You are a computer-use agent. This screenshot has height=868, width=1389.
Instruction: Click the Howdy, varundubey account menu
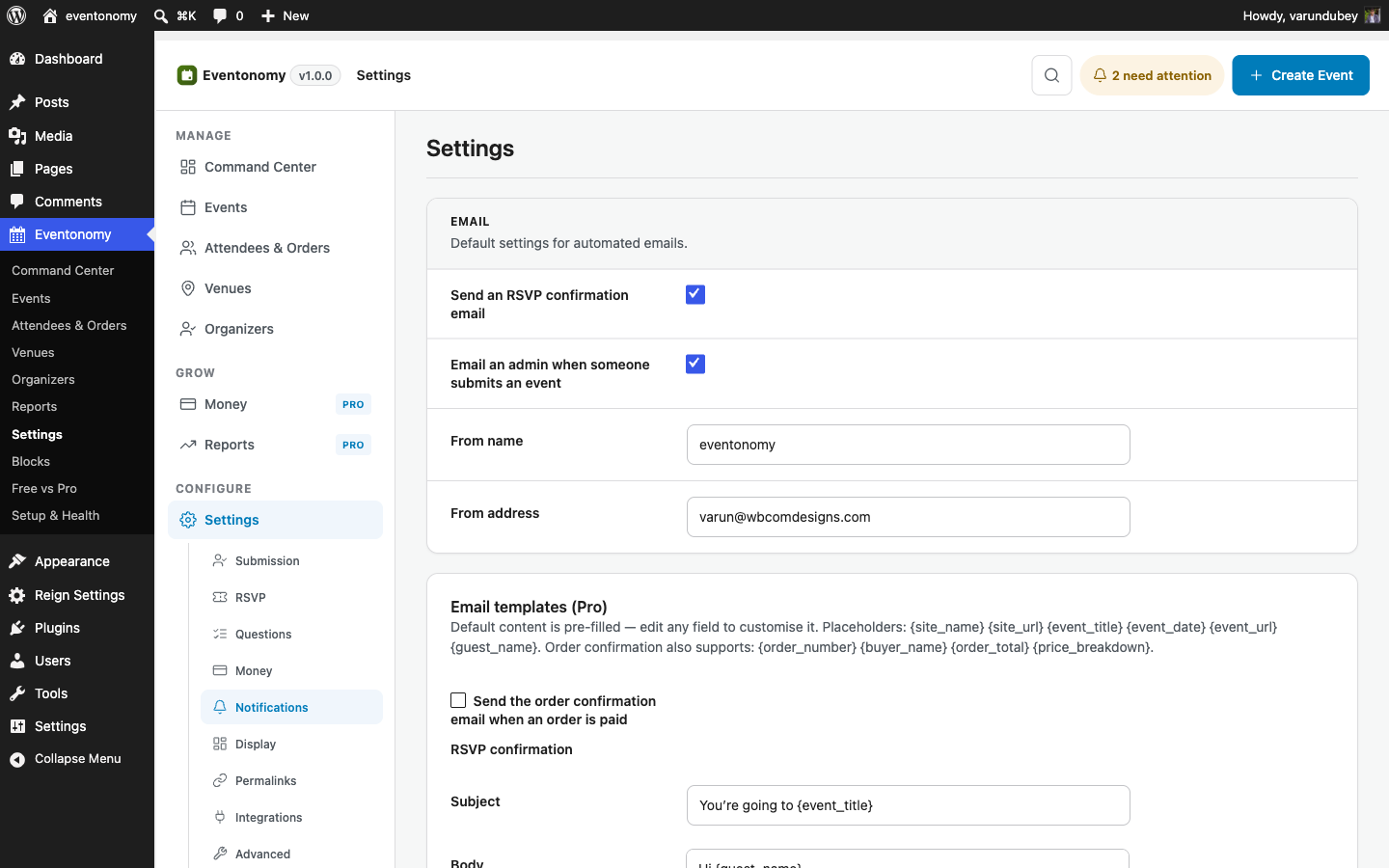click(x=1312, y=15)
